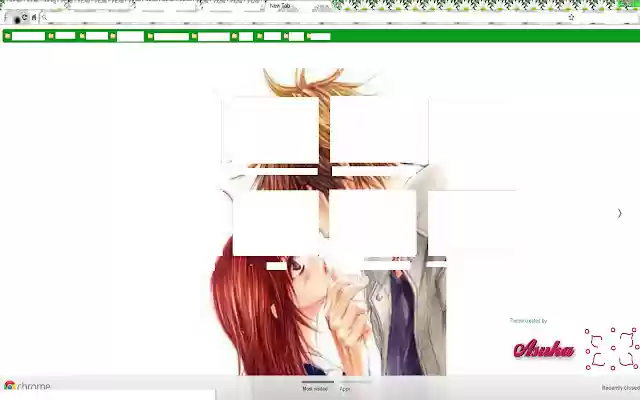Click the Chrome logo at bottom
Viewport: 640px width, 400px height.
pos(27,386)
